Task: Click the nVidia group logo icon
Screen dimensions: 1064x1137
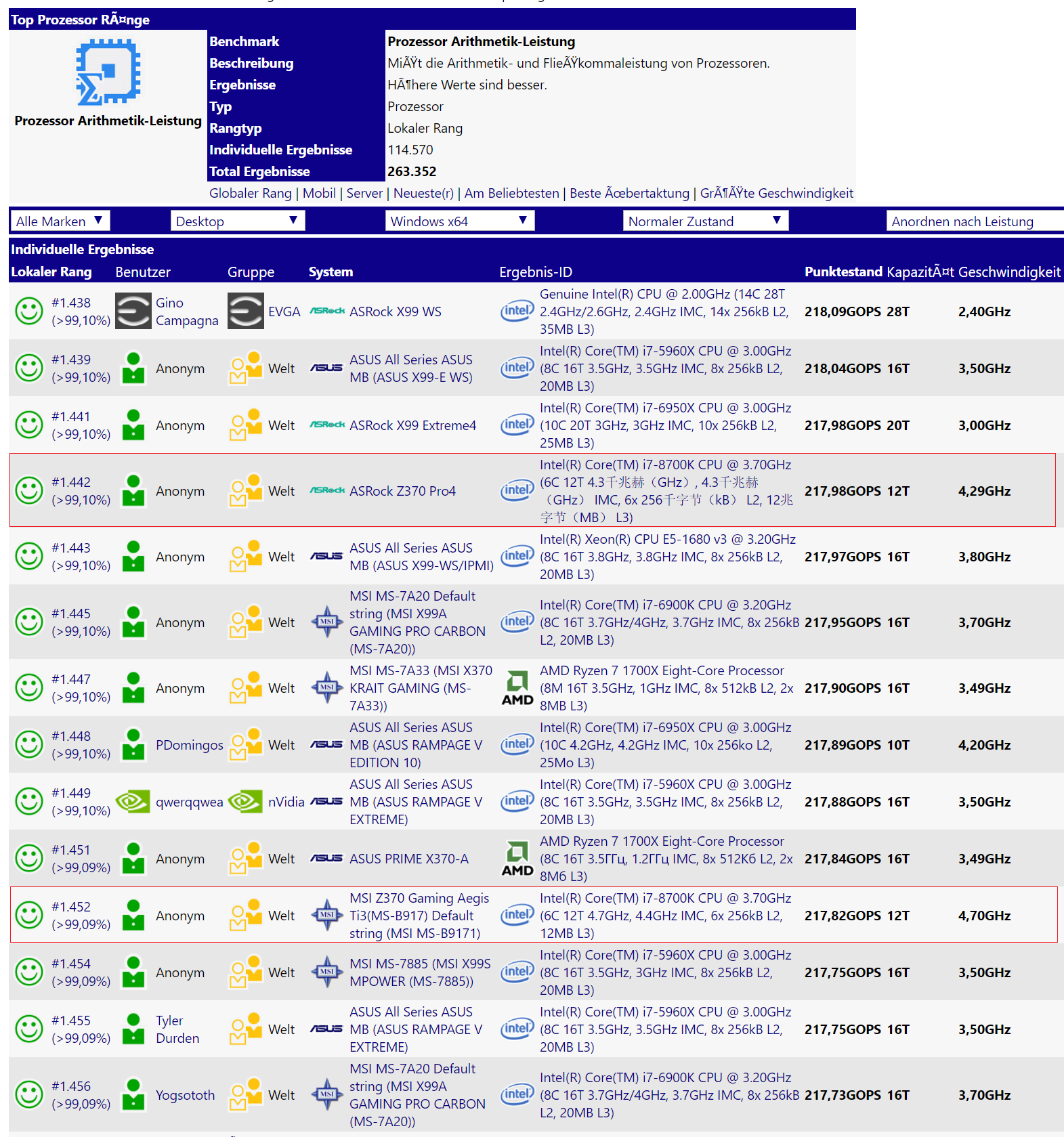Action: click(246, 802)
